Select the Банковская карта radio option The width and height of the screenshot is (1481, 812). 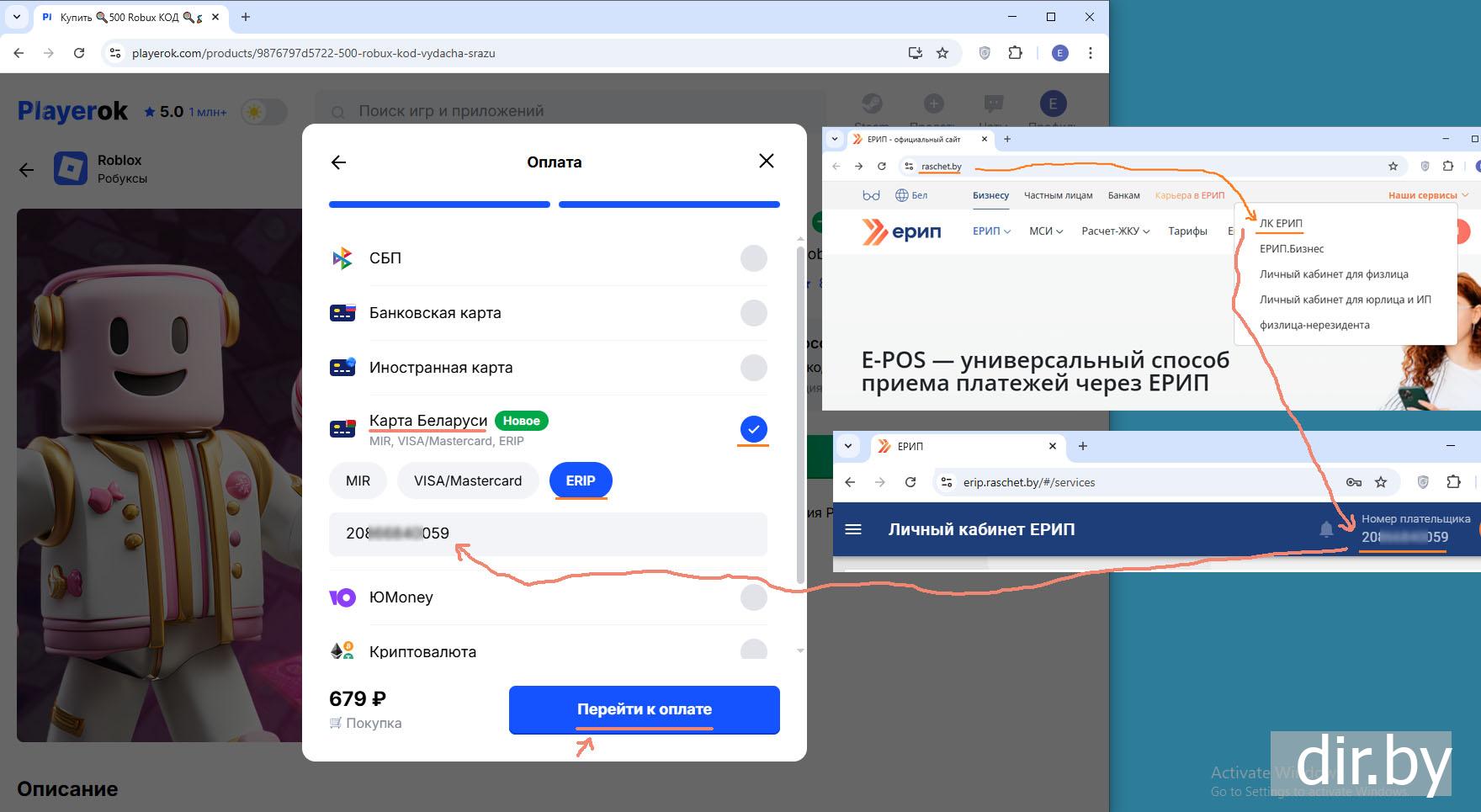click(753, 313)
